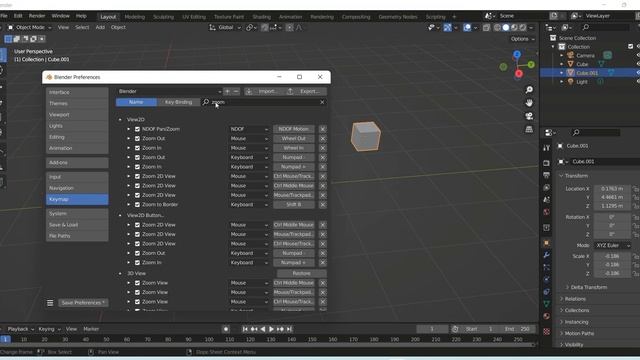
Task: Expand the NDOF Pan/Zoom entry details
Action: click(129, 129)
